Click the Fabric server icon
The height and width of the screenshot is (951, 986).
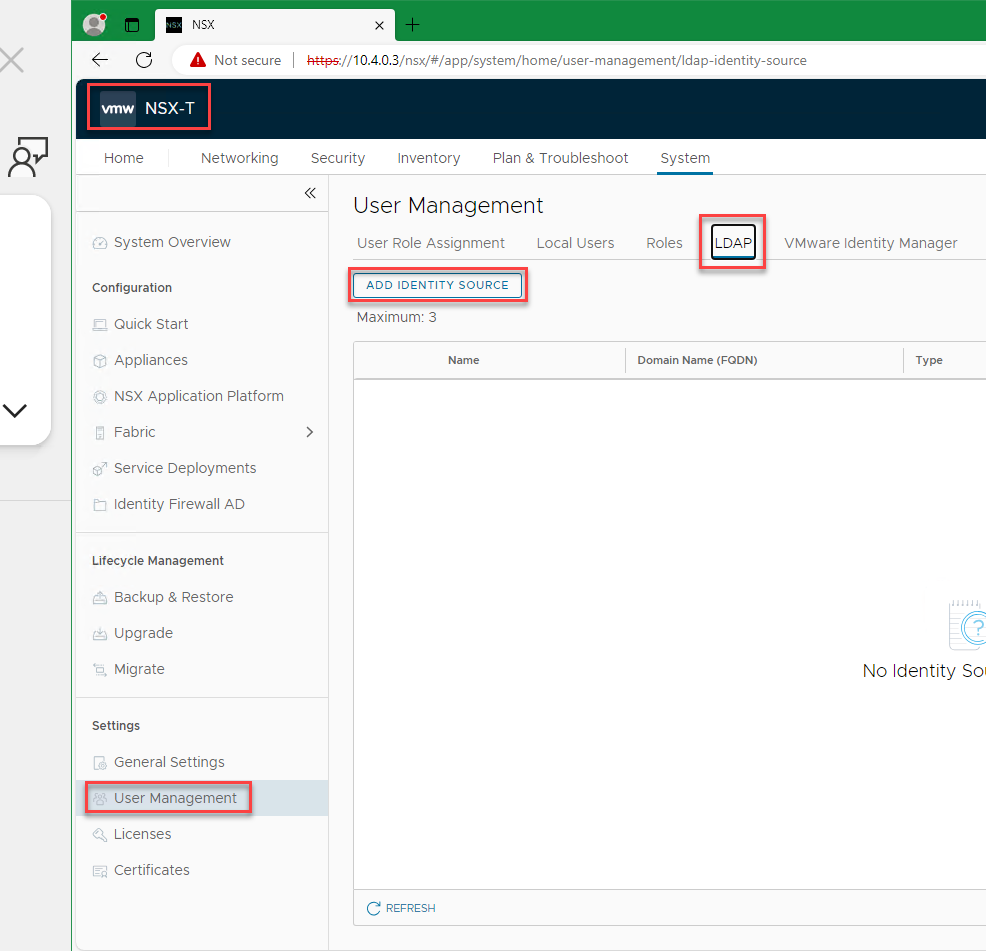[100, 433]
